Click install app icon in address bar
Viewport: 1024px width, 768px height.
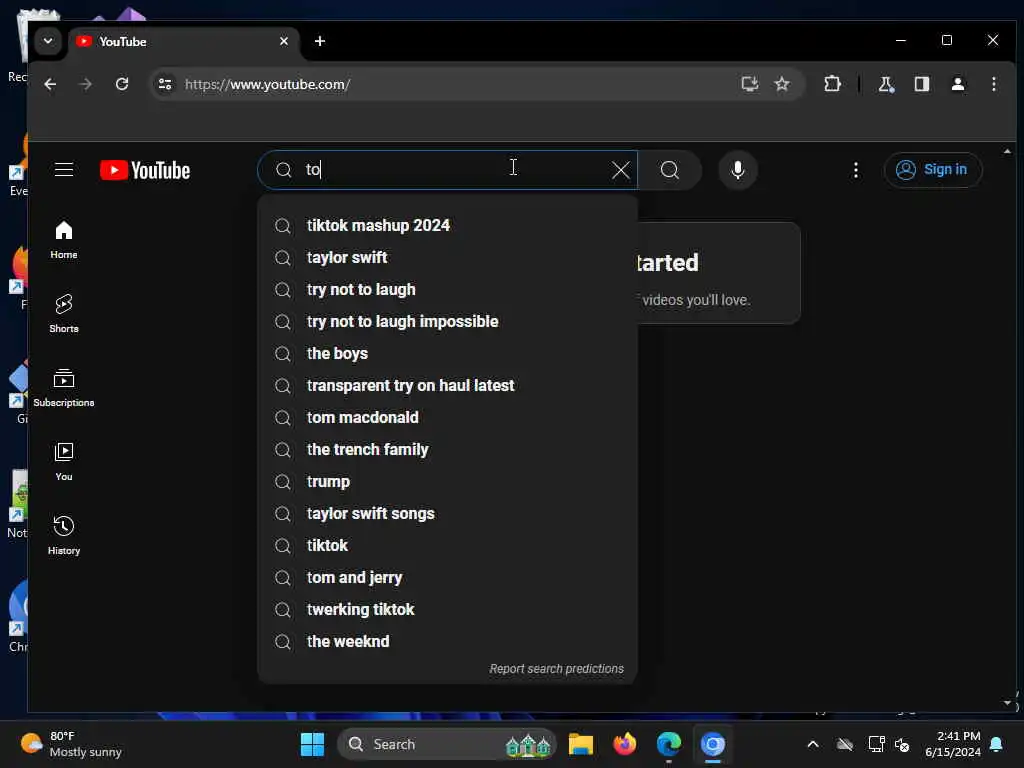pos(750,84)
